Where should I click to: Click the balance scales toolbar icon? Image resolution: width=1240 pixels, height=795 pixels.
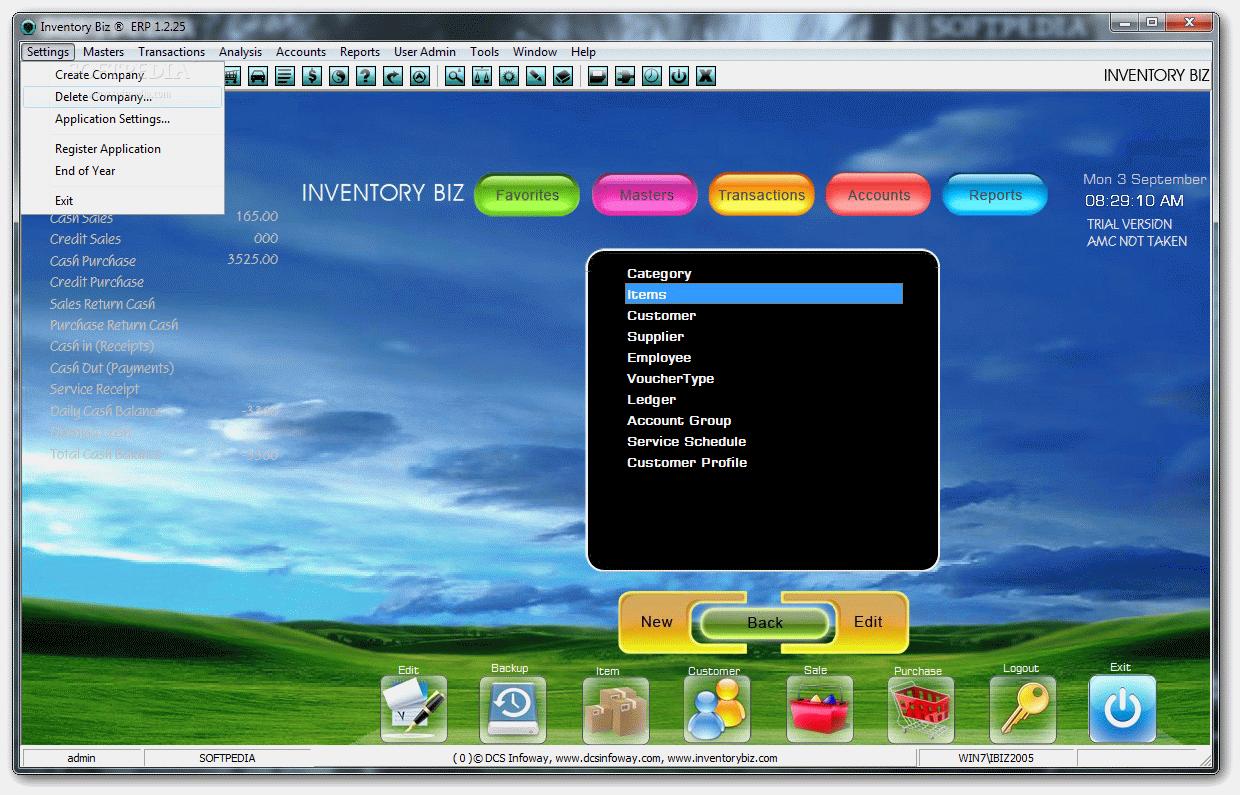click(x=482, y=76)
